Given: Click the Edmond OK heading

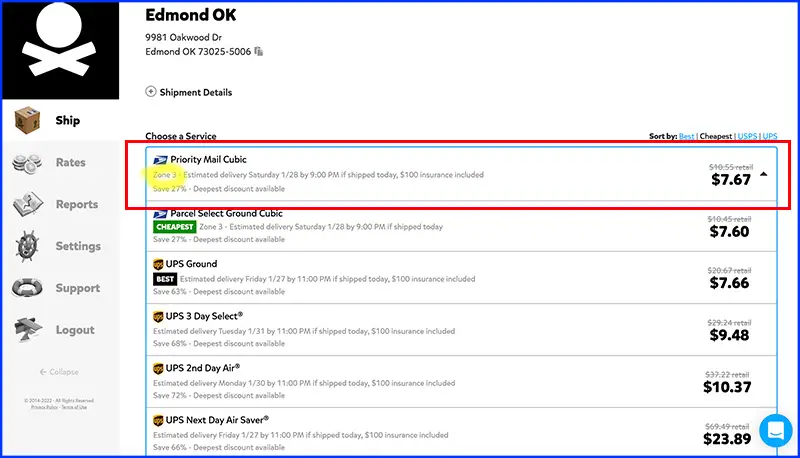Looking at the screenshot, I should 191,15.
